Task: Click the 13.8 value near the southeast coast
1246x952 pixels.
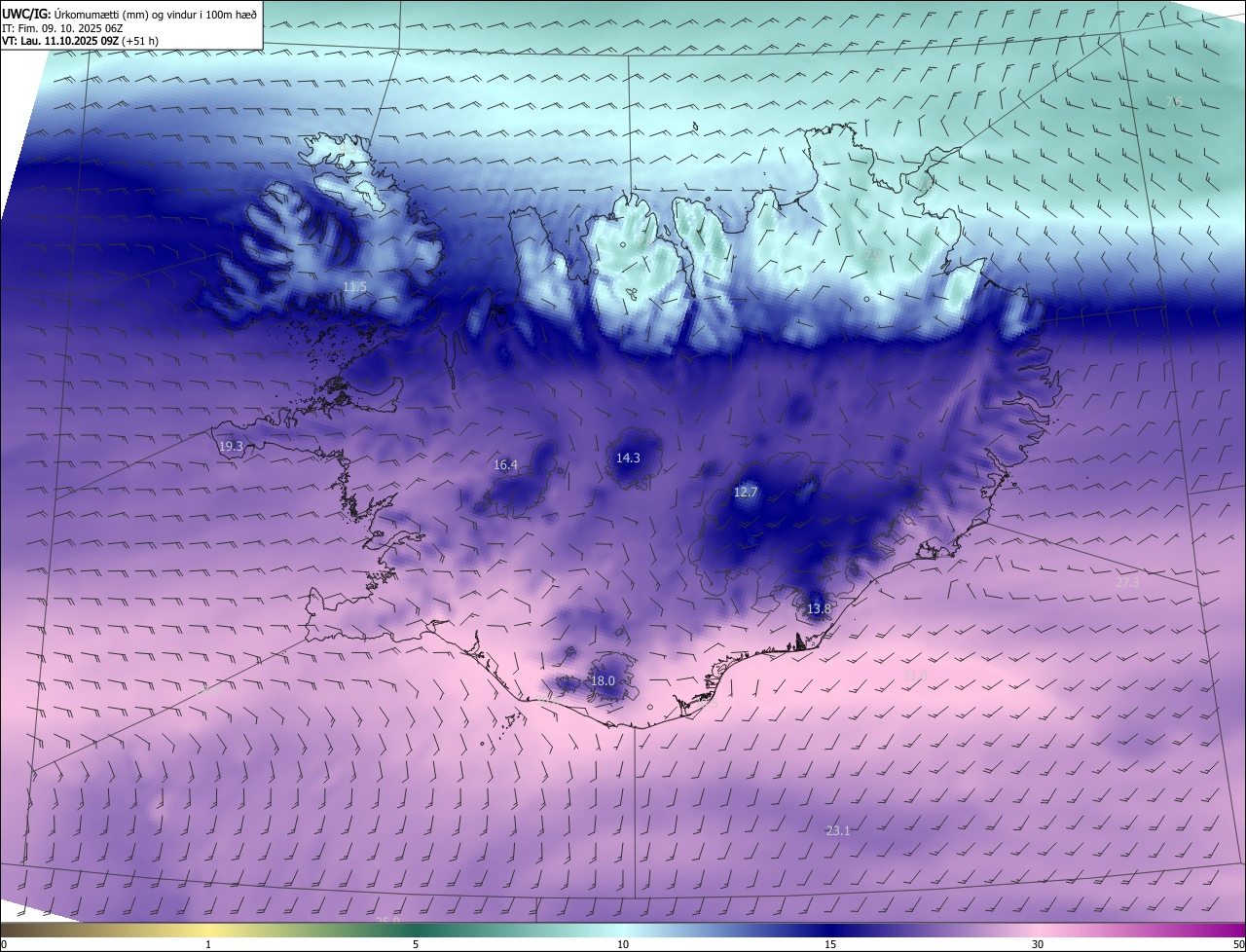Action: click(819, 609)
